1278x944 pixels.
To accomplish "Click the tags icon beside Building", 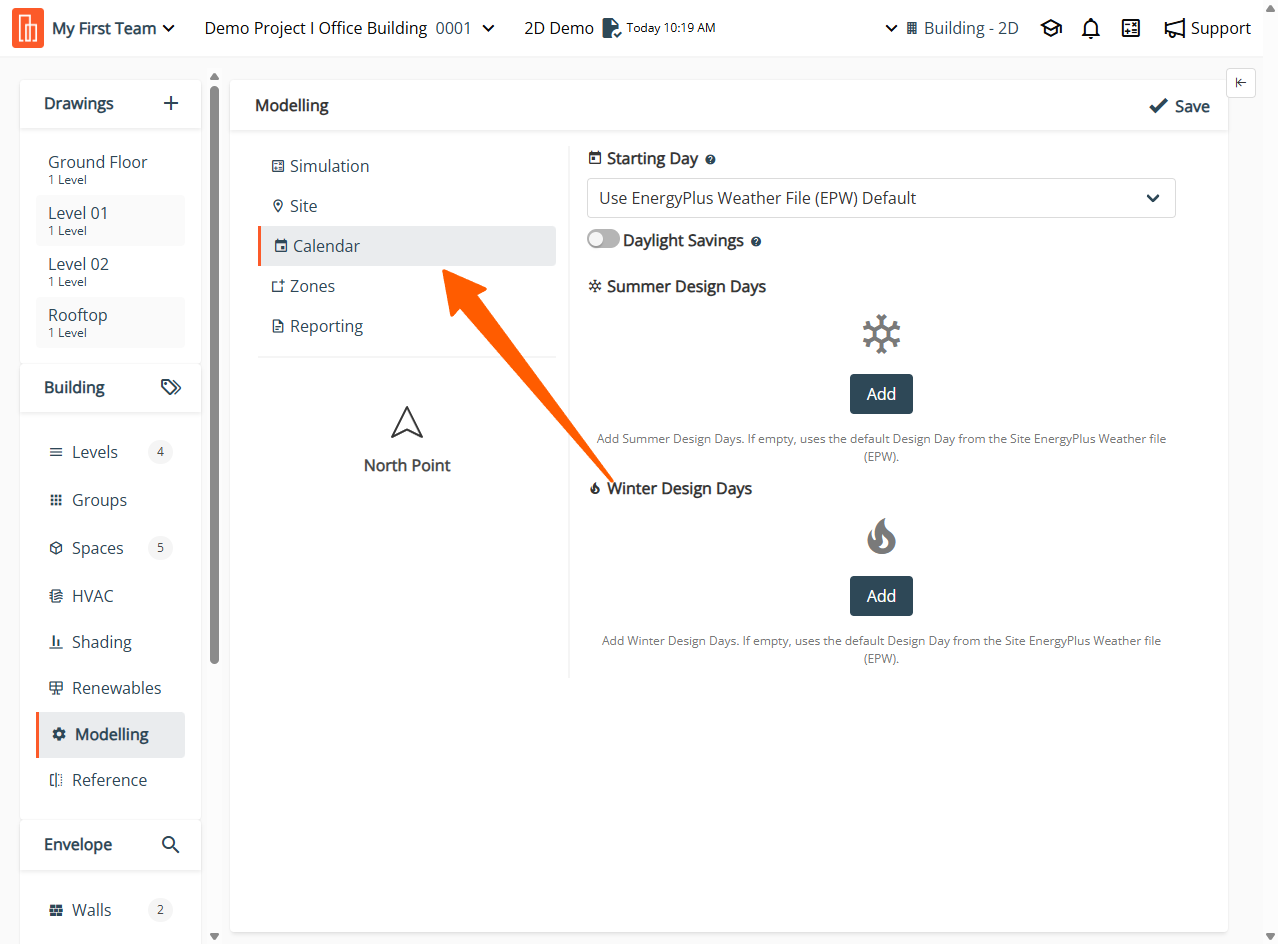I will coord(171,387).
